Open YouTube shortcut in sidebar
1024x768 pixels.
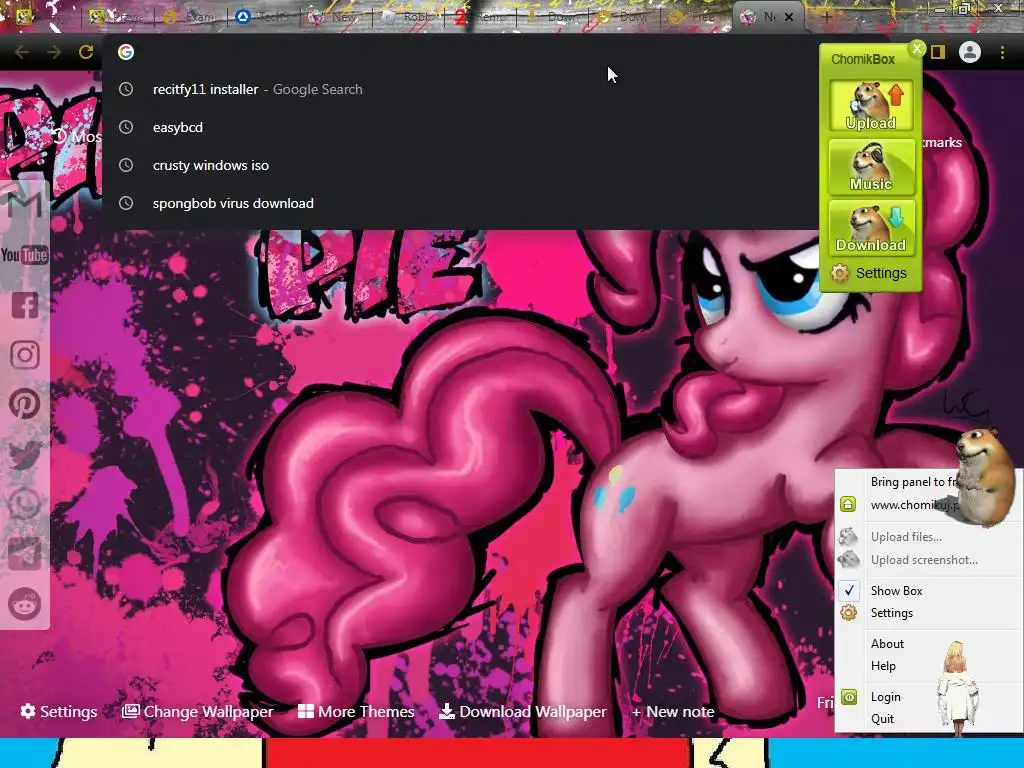(x=24, y=255)
